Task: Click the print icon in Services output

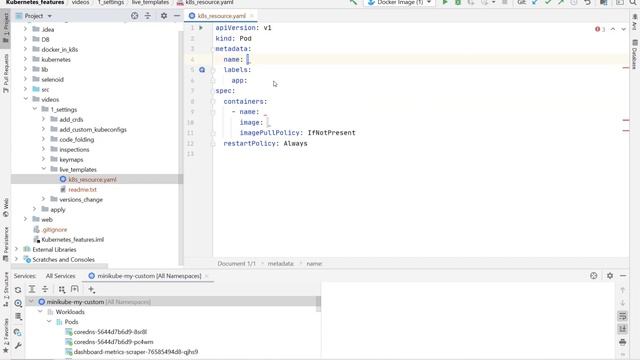Action: coord(622,342)
